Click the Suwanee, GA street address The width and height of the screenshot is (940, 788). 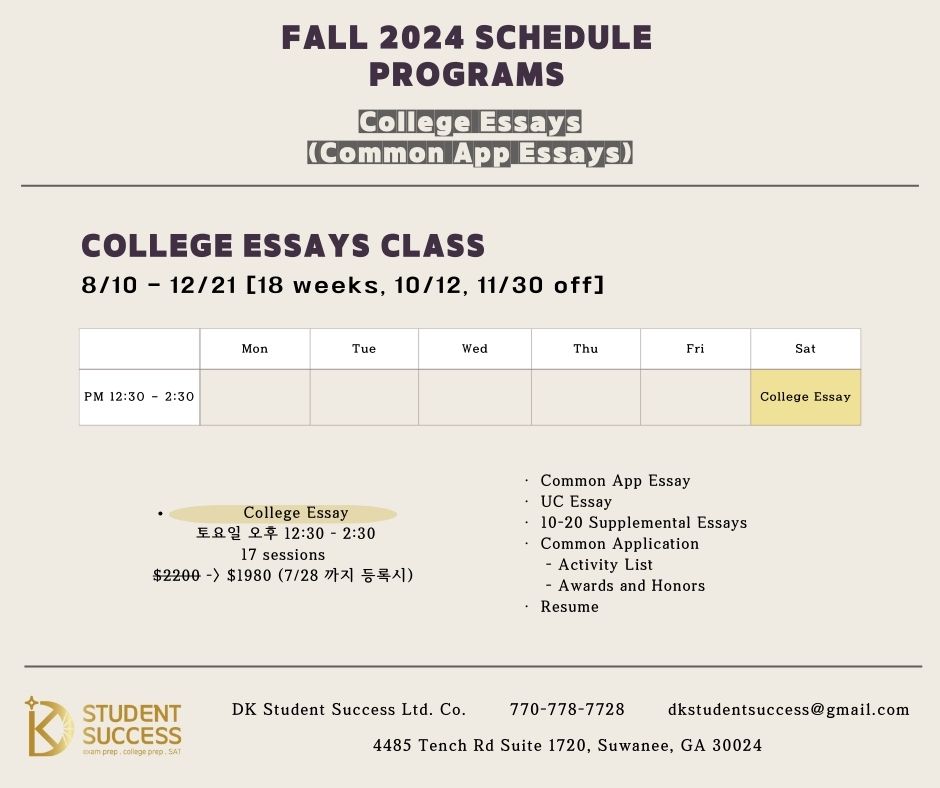567,746
